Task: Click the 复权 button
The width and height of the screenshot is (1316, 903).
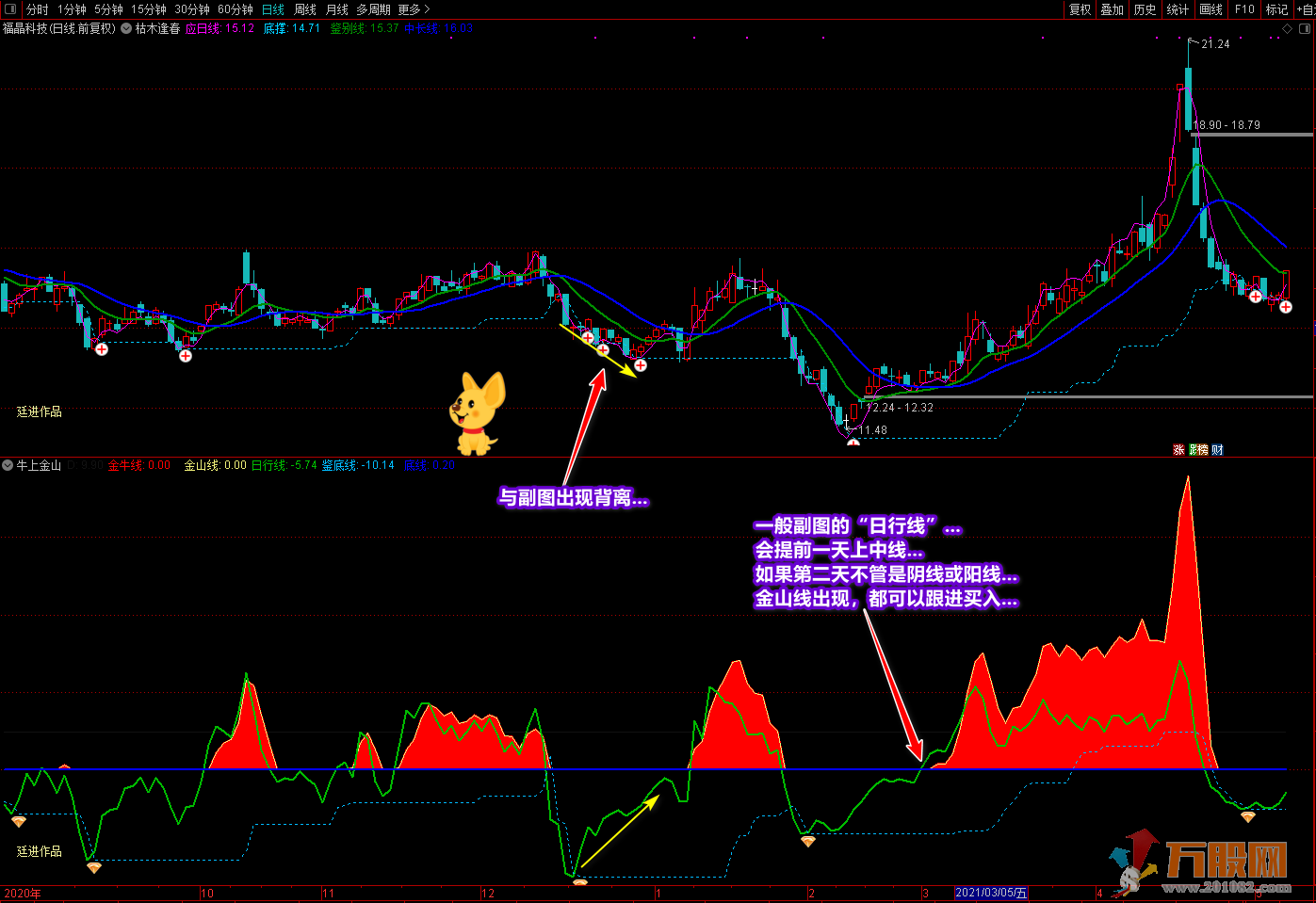Action: [1080, 9]
